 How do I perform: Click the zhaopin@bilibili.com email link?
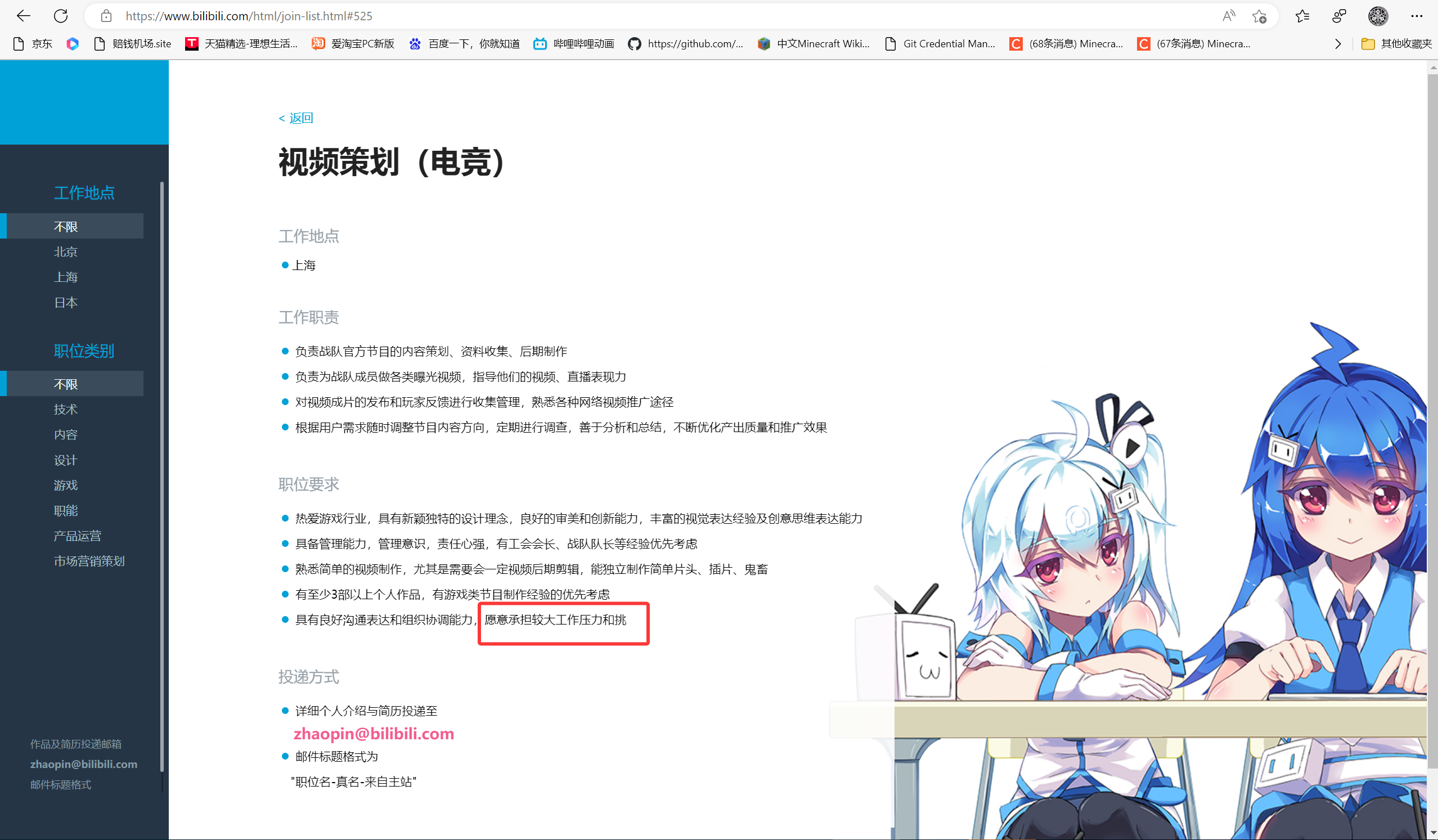click(x=374, y=733)
